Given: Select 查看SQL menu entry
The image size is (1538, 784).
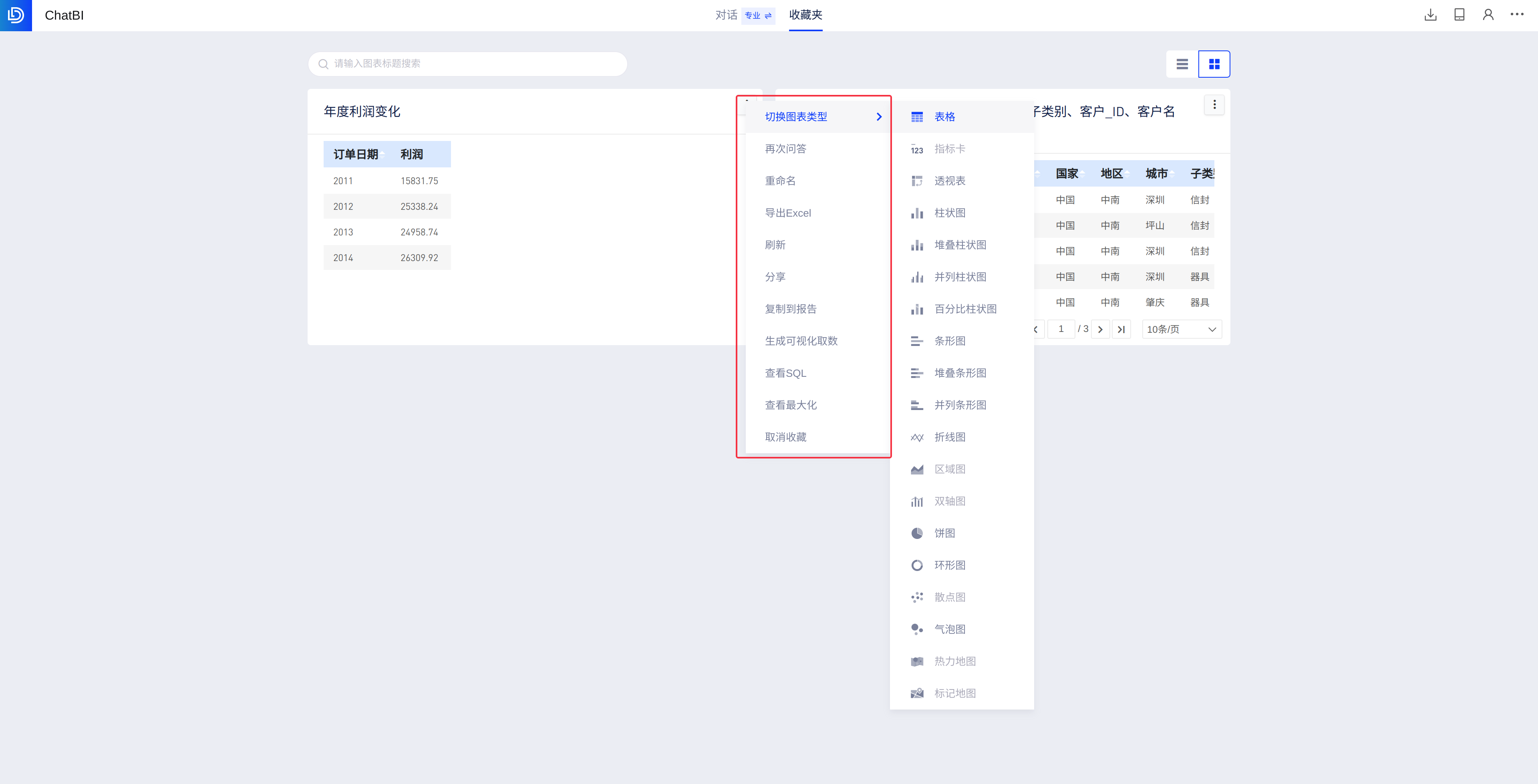Looking at the screenshot, I should coord(785,373).
